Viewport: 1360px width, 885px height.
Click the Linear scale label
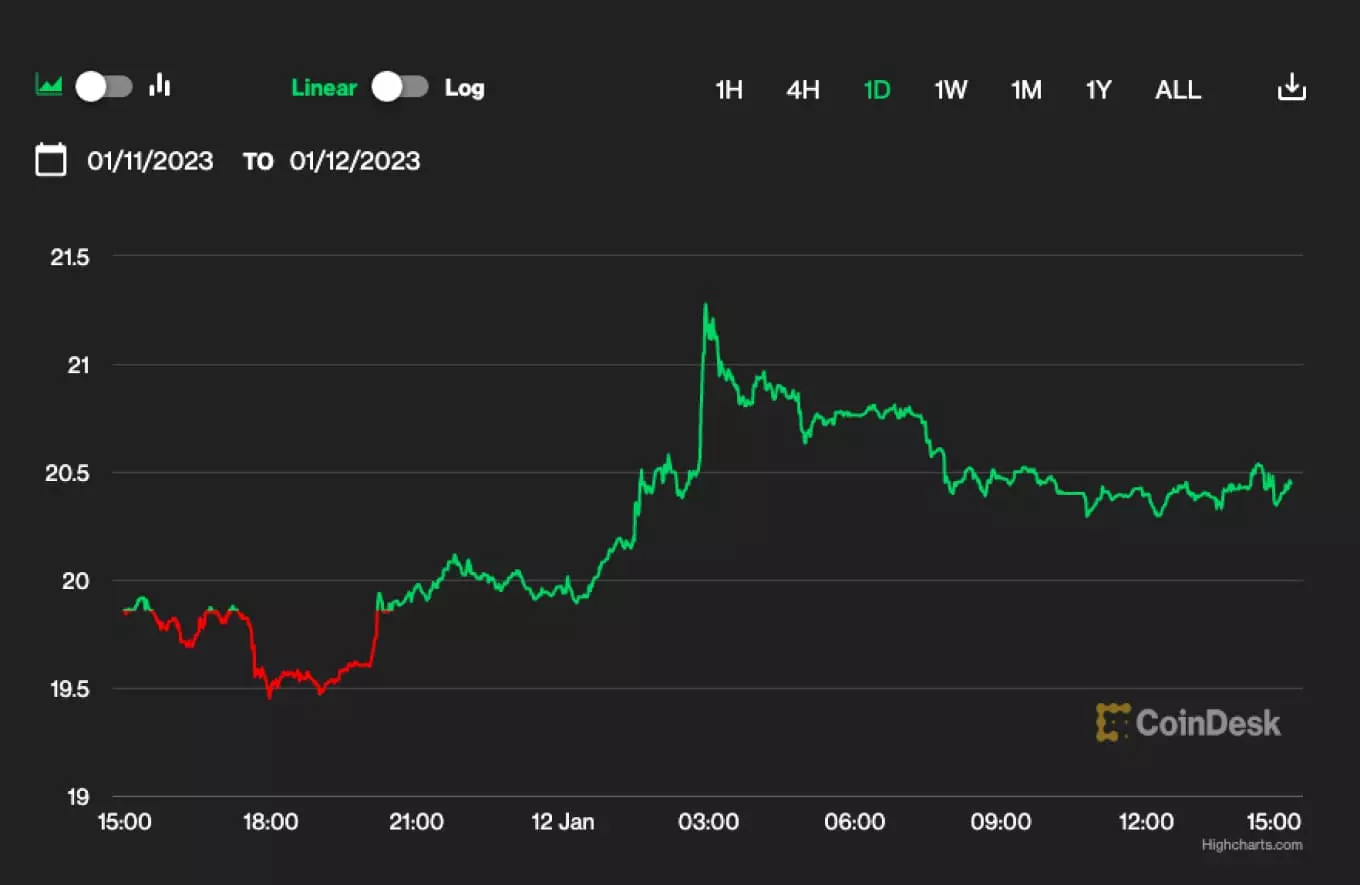click(x=324, y=87)
